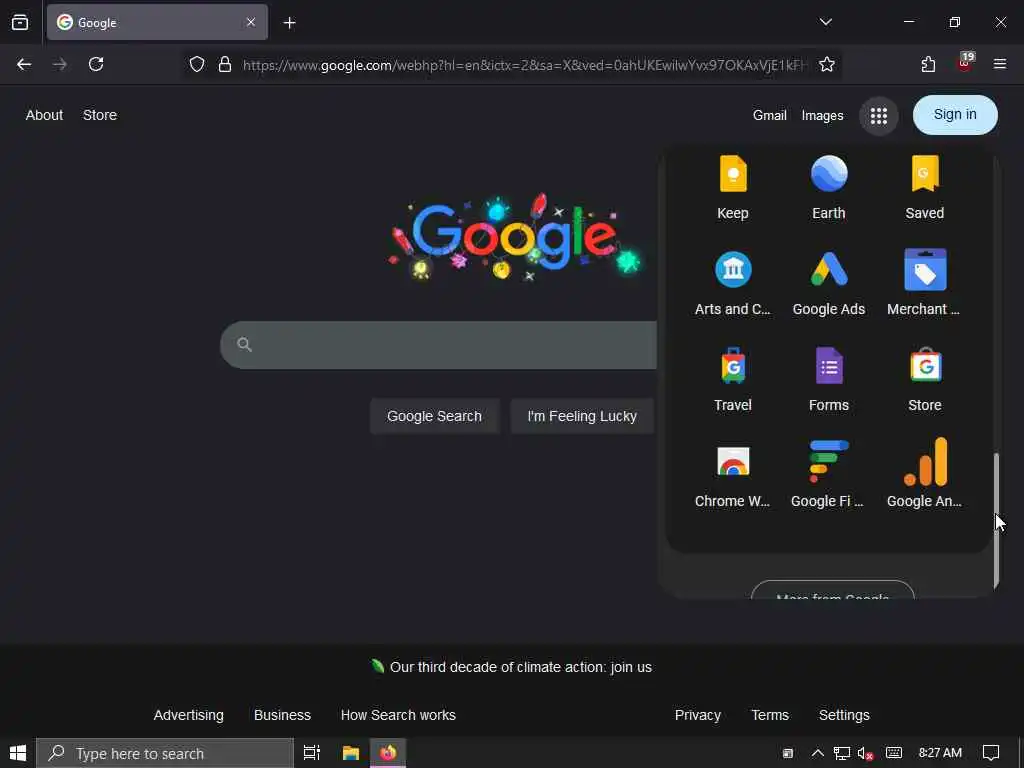
Task: Open notification action center
Action: point(991,753)
